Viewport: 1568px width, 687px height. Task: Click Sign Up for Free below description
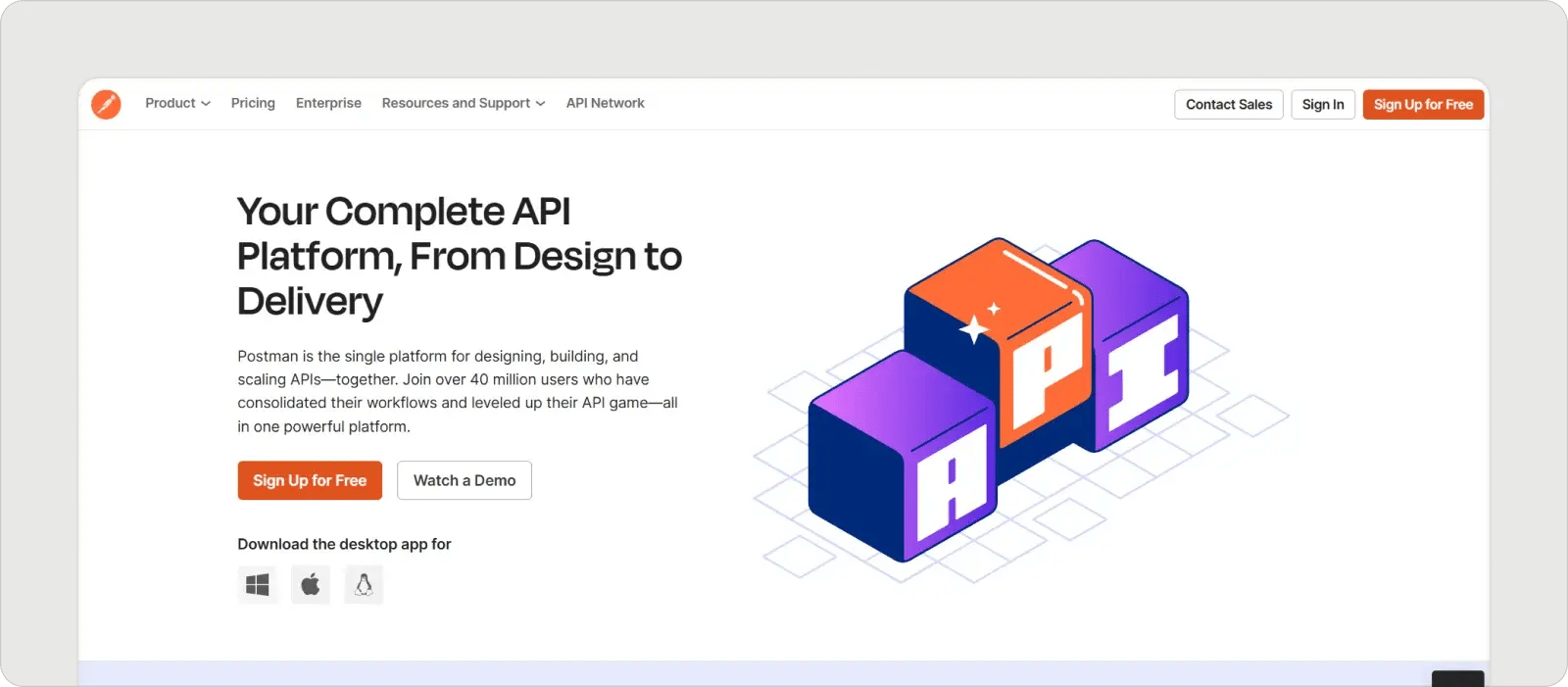tap(310, 480)
